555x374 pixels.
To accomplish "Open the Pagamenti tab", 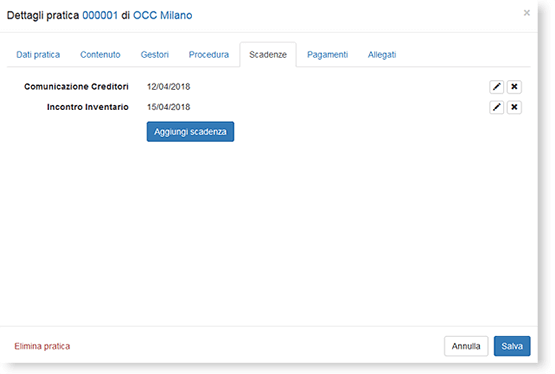I will click(x=327, y=55).
